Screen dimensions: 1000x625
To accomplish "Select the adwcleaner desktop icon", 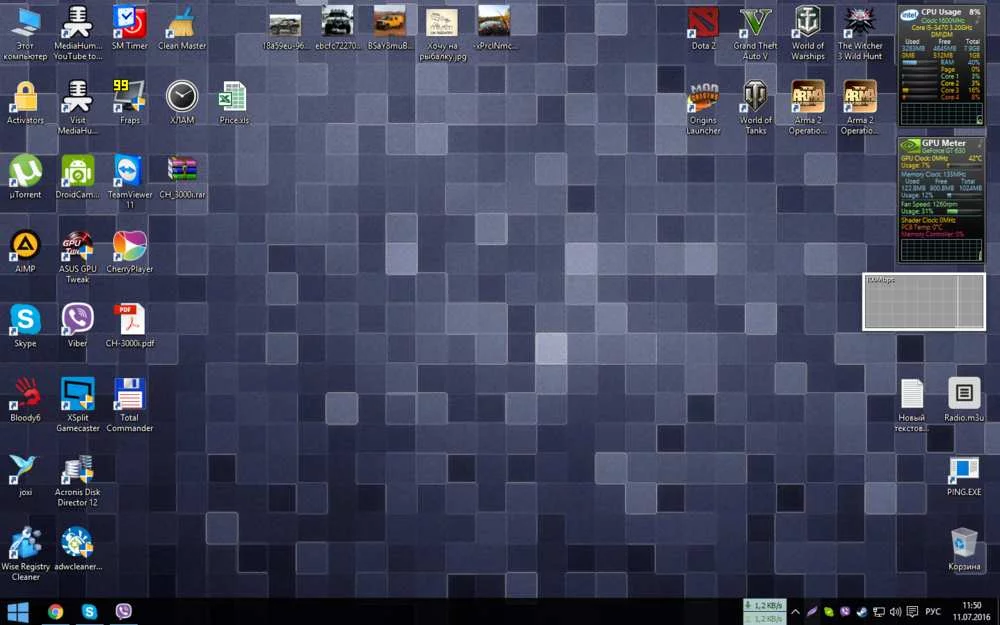I will tap(78, 548).
